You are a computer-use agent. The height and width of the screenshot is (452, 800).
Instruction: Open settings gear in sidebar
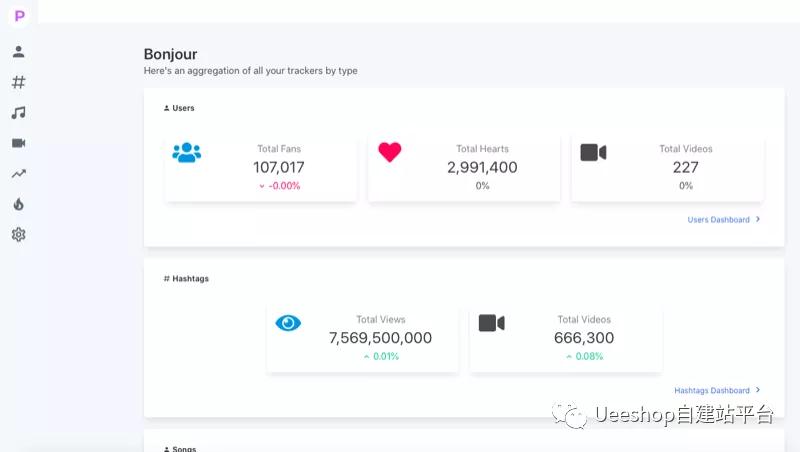coord(18,235)
